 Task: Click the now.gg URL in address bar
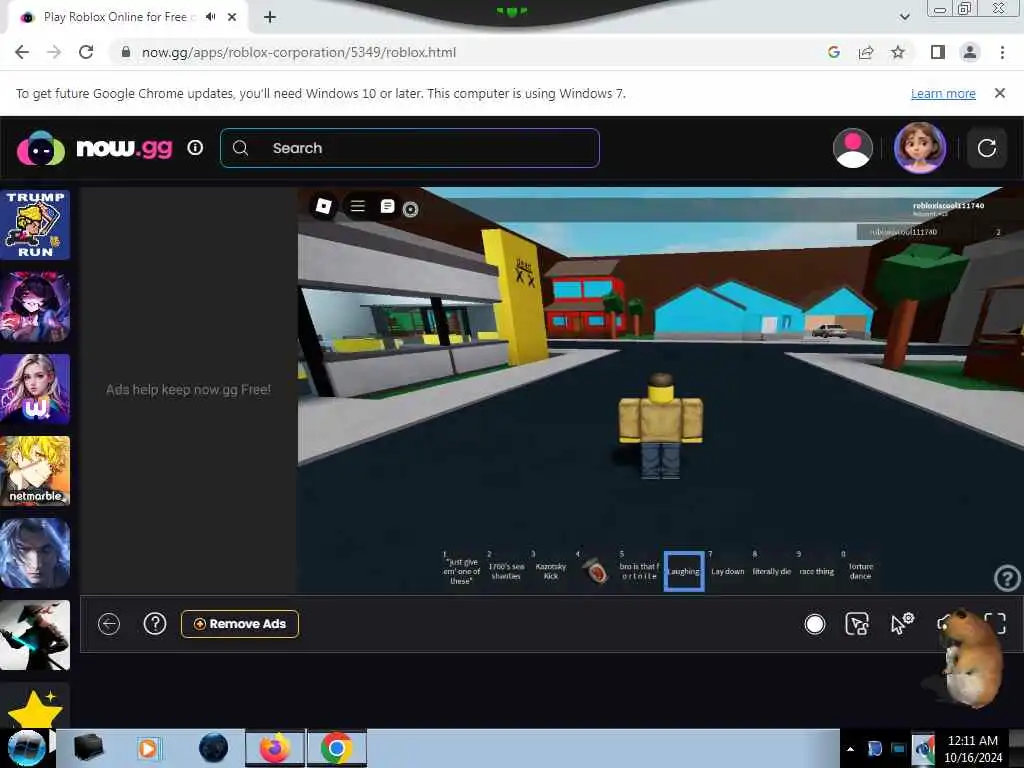[x=298, y=52]
